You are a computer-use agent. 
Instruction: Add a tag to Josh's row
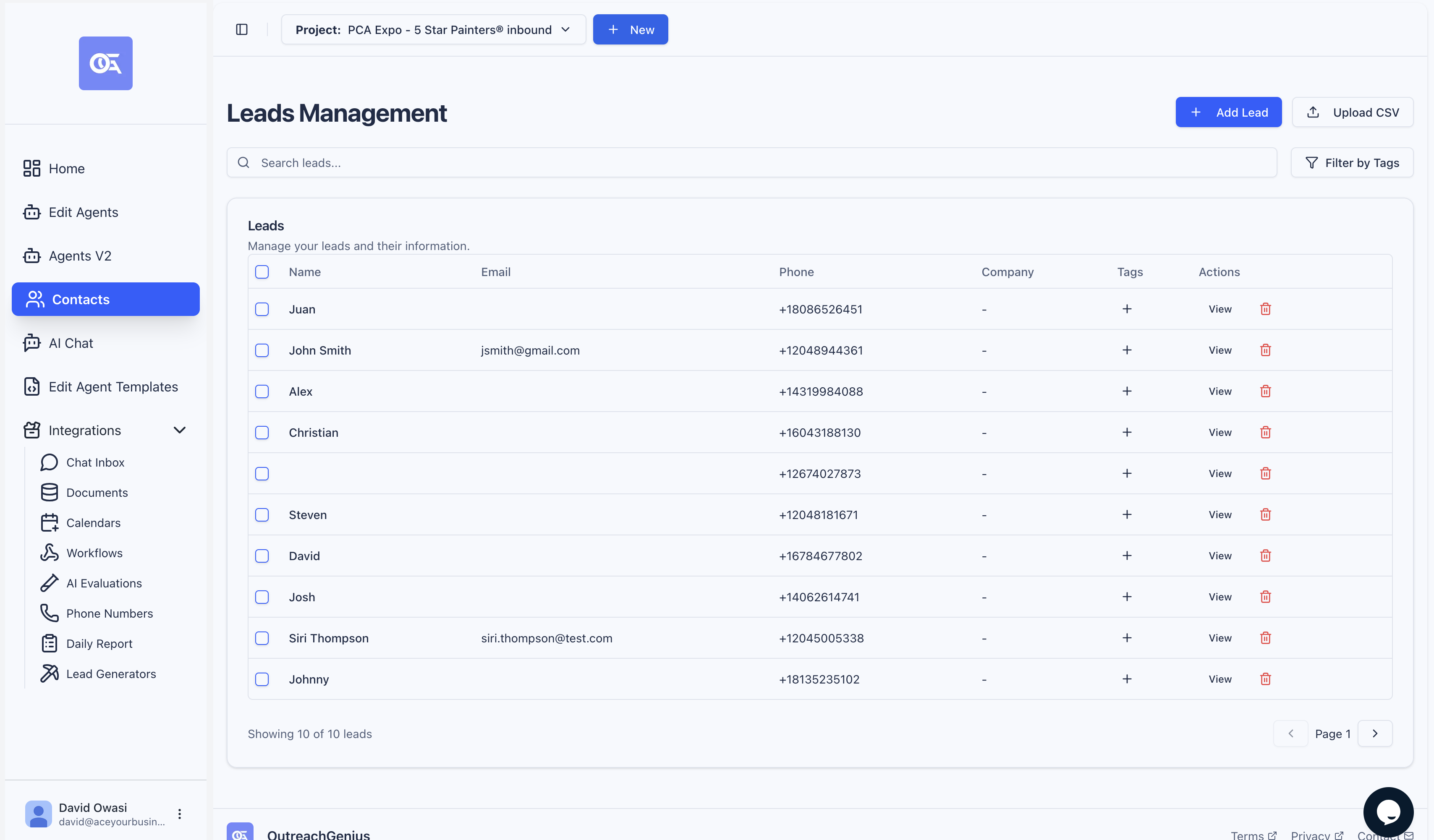[x=1127, y=597]
